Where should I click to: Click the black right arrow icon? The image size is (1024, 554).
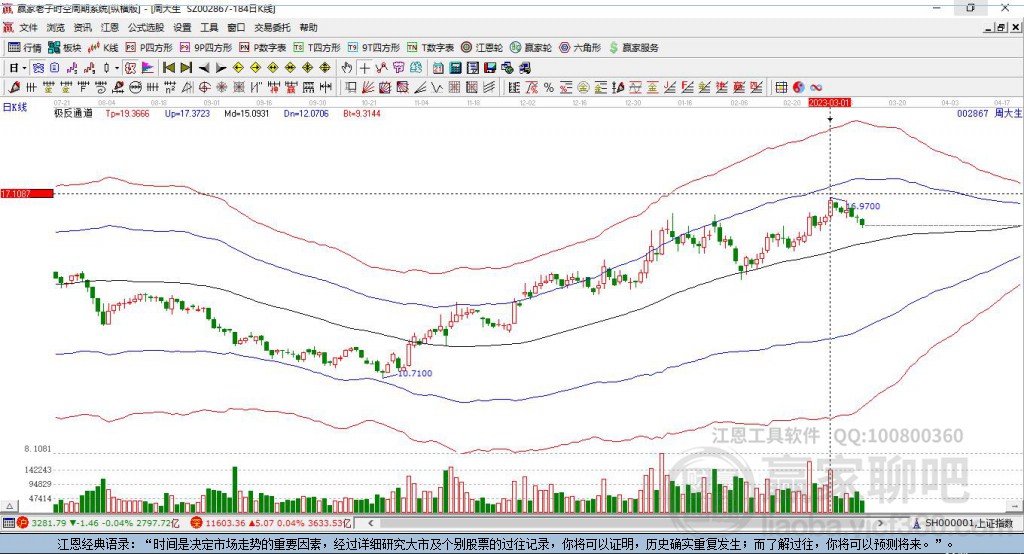[221, 68]
